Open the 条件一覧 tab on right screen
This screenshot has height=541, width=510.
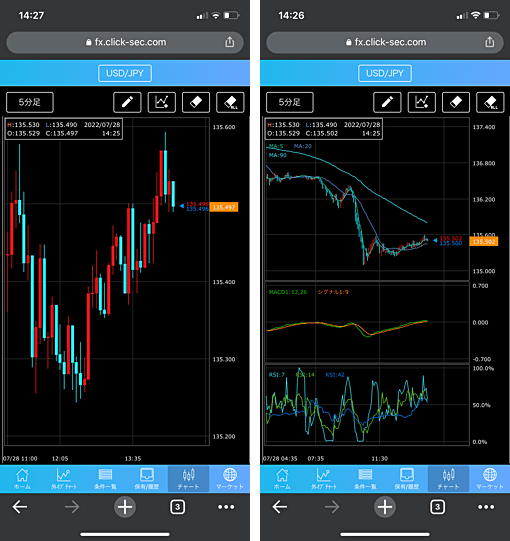pos(365,479)
